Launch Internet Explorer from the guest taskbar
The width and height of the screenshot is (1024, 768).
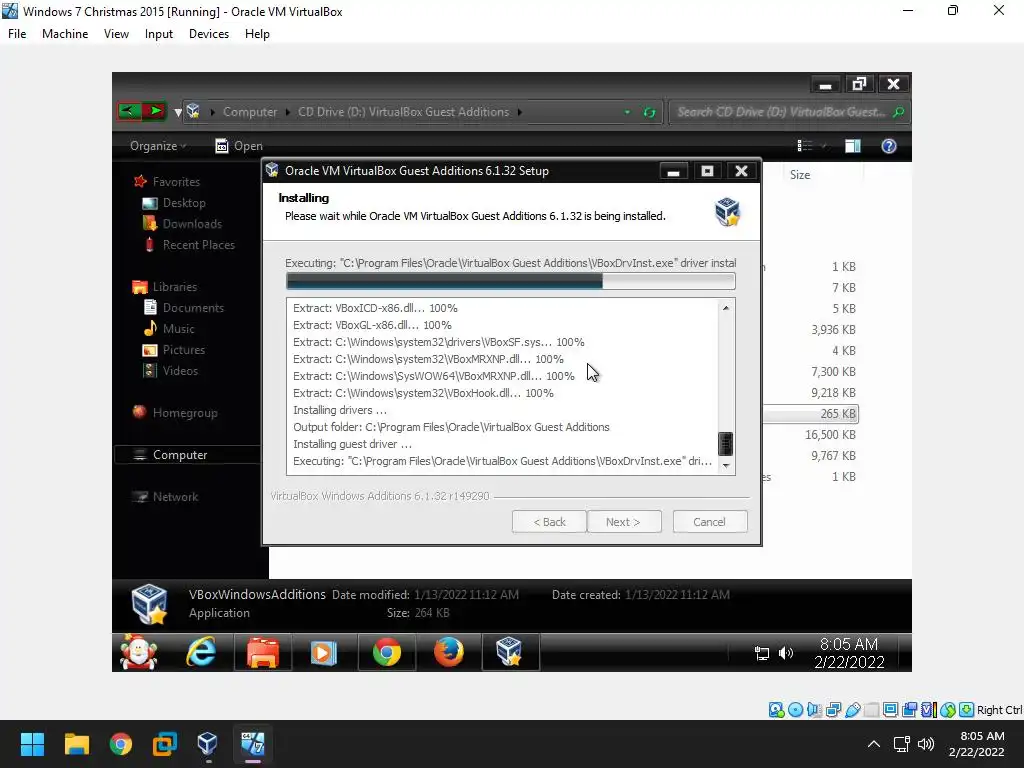coord(200,652)
